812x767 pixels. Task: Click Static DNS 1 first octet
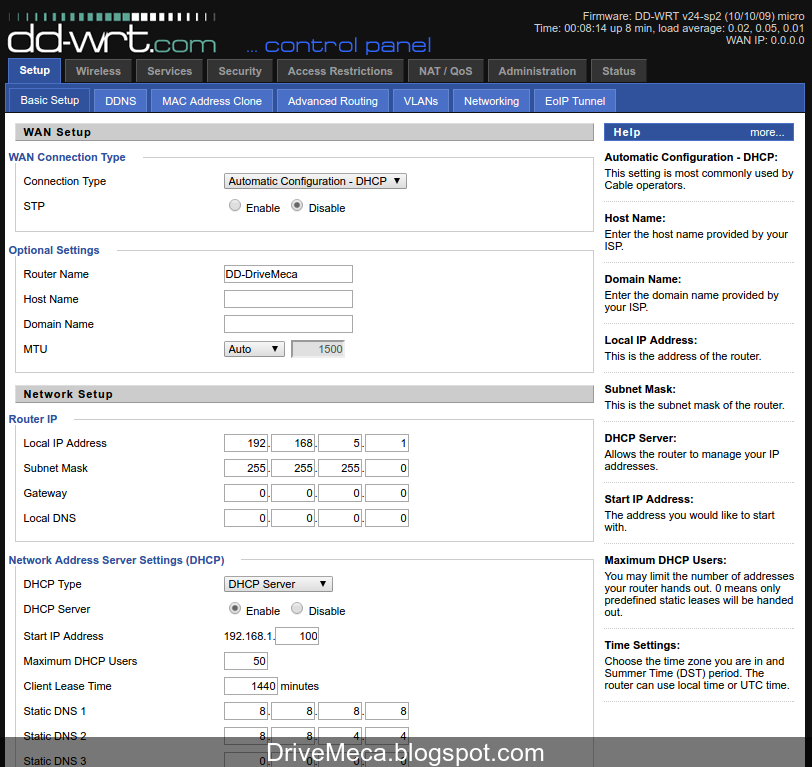(246, 711)
